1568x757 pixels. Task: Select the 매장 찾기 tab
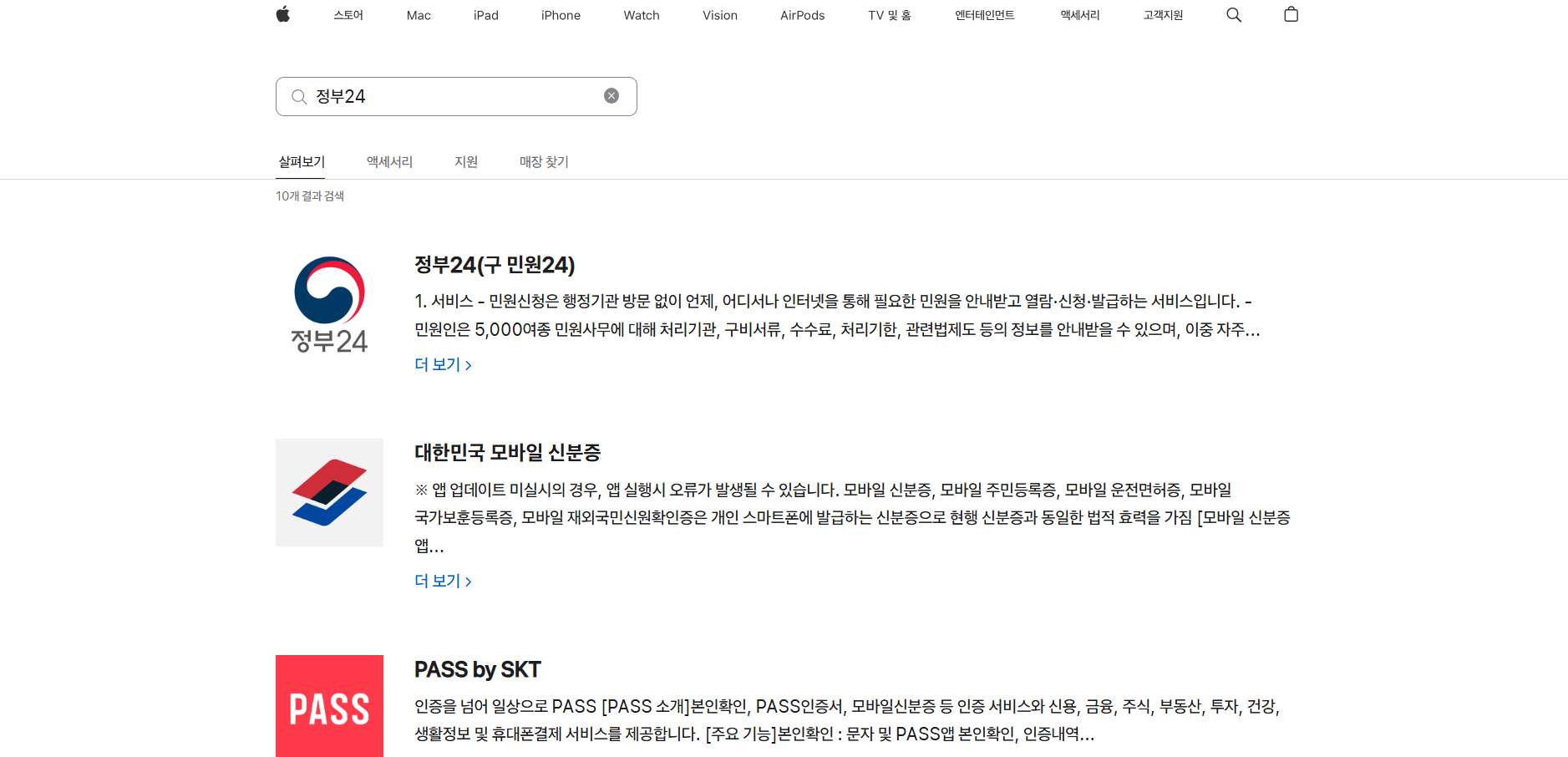tap(543, 161)
